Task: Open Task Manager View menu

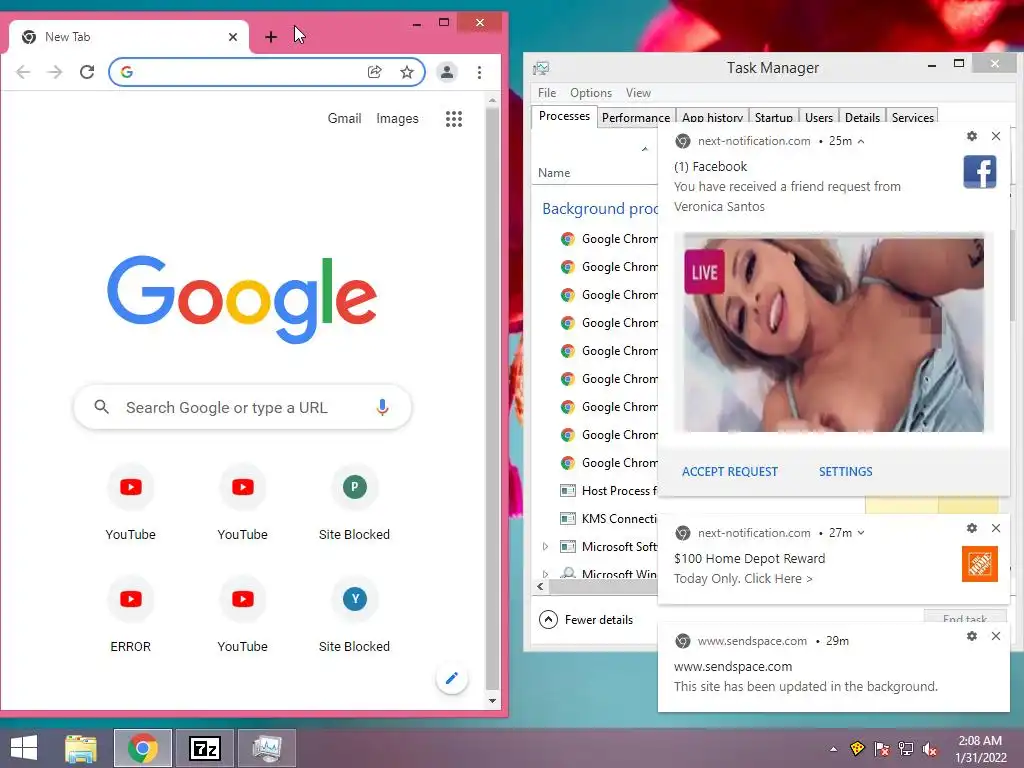Action: click(638, 93)
